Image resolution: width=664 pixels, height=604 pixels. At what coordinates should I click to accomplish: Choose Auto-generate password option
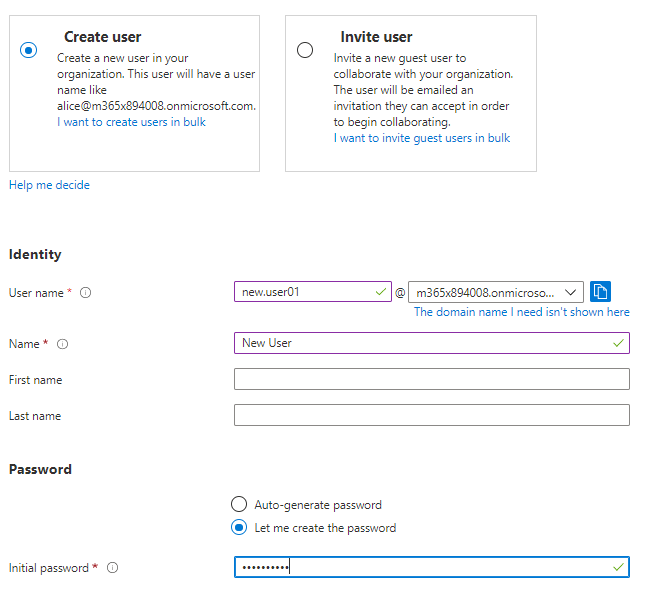coord(239,505)
